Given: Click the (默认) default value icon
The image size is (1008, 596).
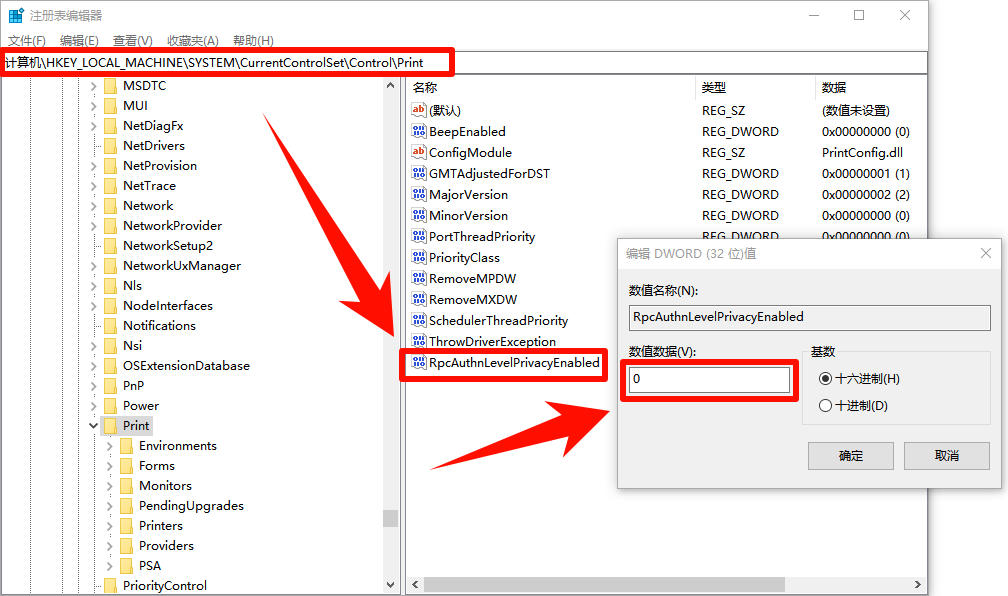Looking at the screenshot, I should (x=419, y=110).
